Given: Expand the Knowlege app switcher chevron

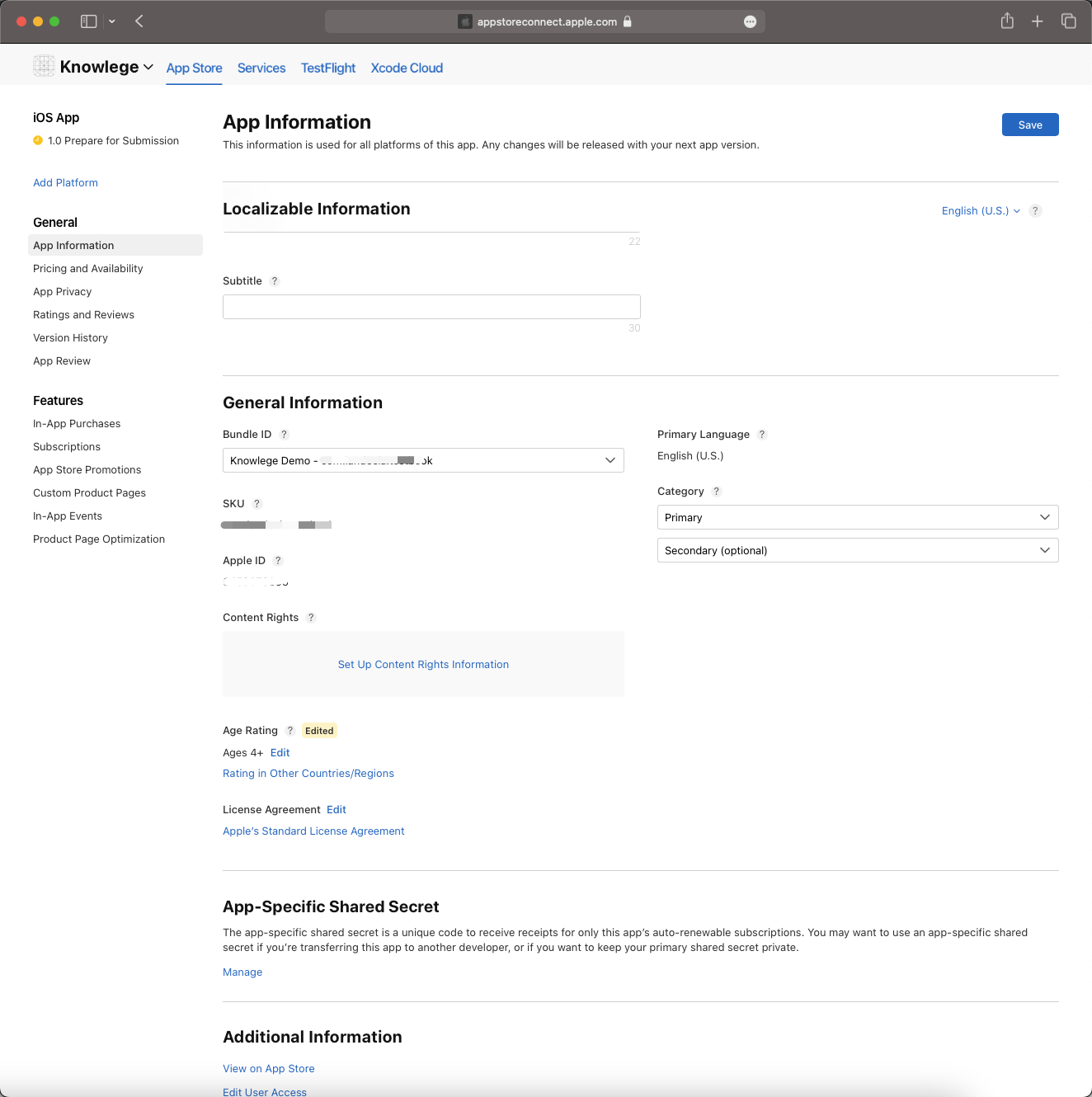Looking at the screenshot, I should (148, 67).
